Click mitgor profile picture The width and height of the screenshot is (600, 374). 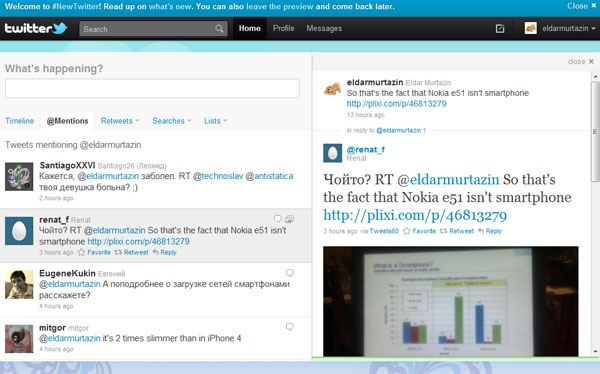19,339
